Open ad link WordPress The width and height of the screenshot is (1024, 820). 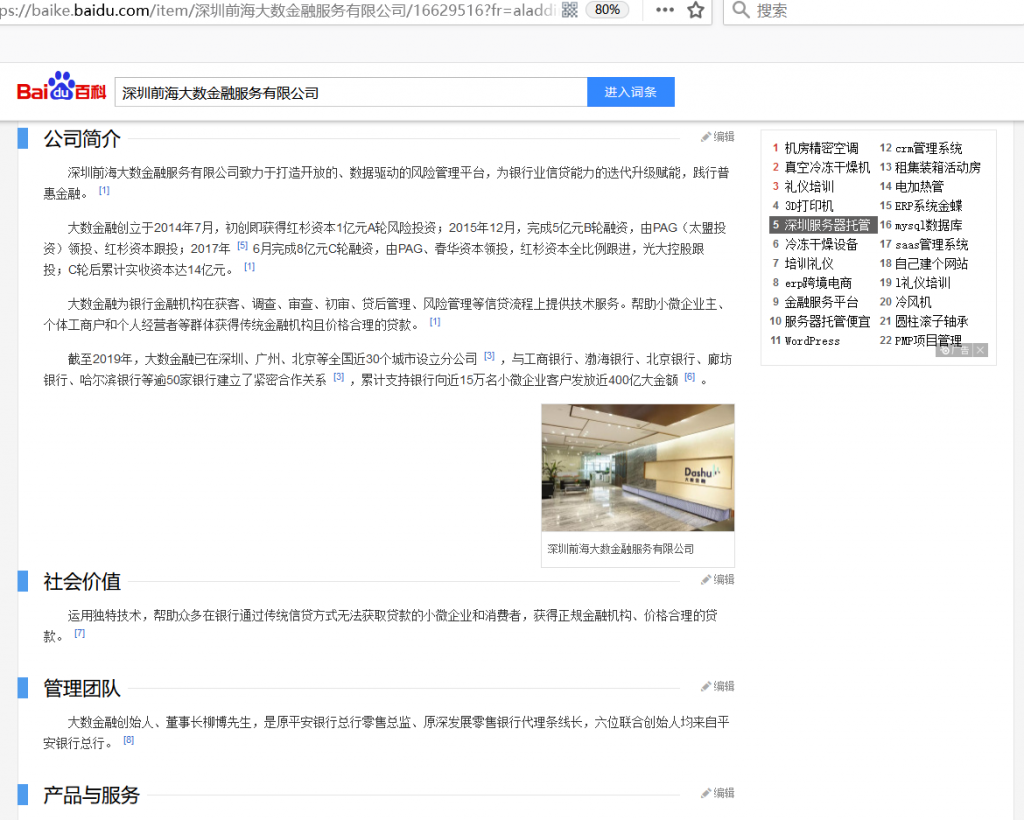tap(812, 341)
